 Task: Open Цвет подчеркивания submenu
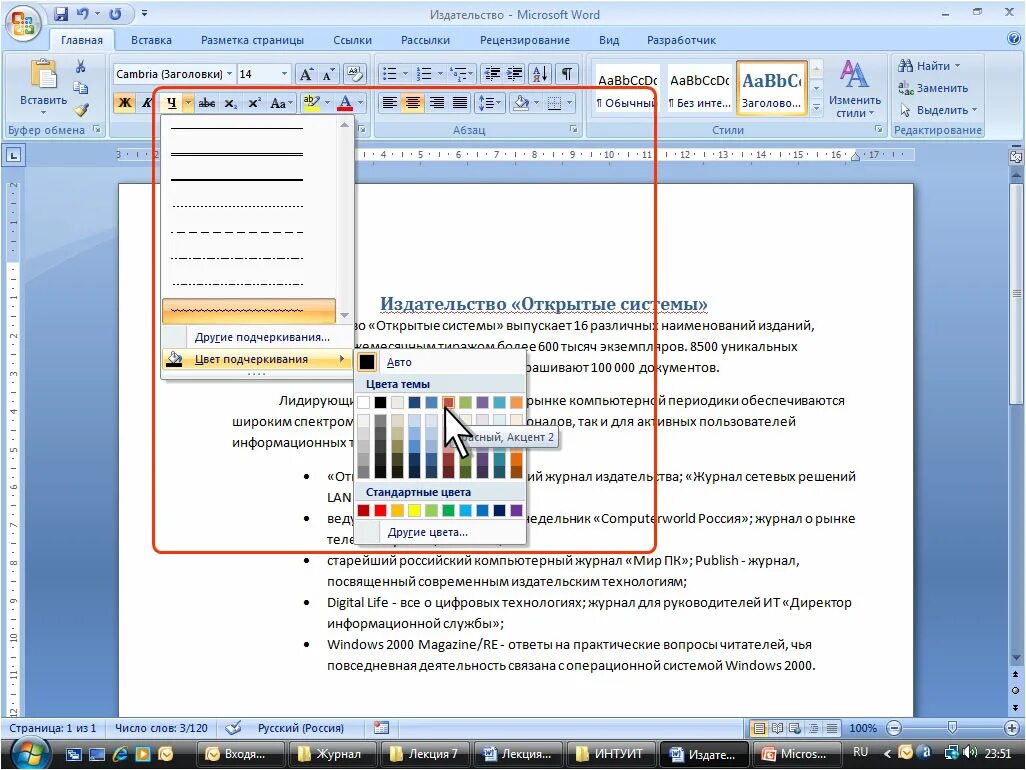[258, 359]
